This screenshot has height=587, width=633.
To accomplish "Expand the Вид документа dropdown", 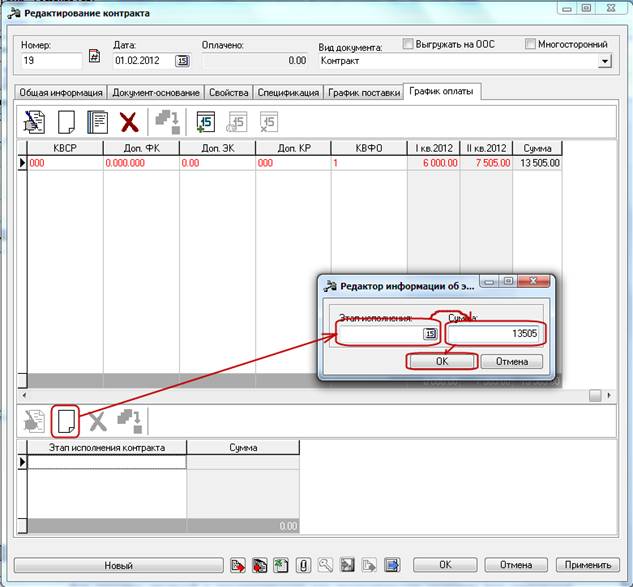I will pos(604,61).
